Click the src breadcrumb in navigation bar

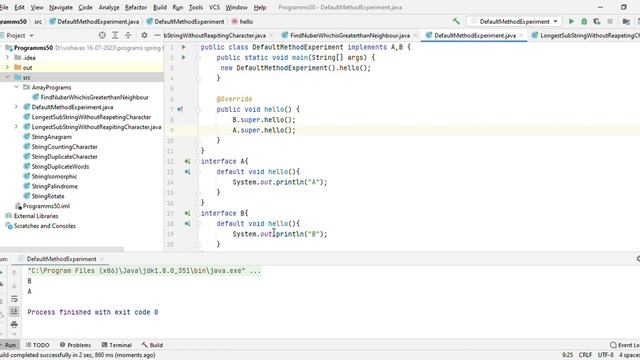click(38, 21)
